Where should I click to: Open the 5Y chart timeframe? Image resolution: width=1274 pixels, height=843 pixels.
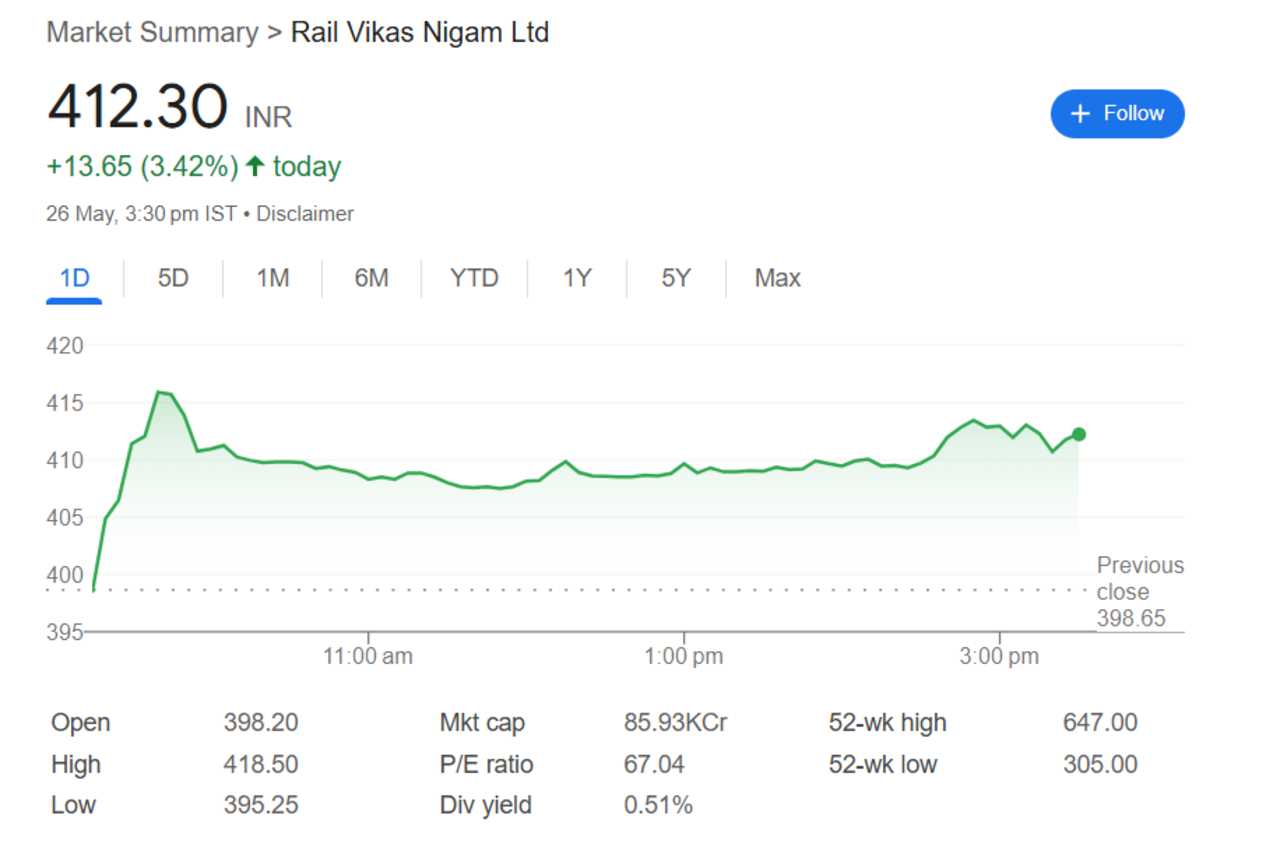pos(674,278)
